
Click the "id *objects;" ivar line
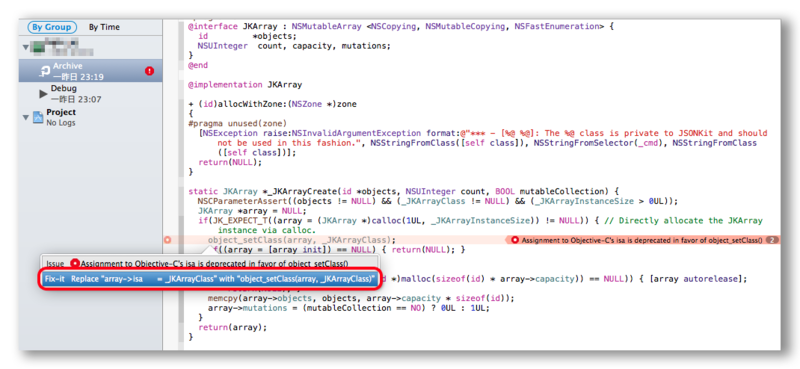(x=247, y=36)
